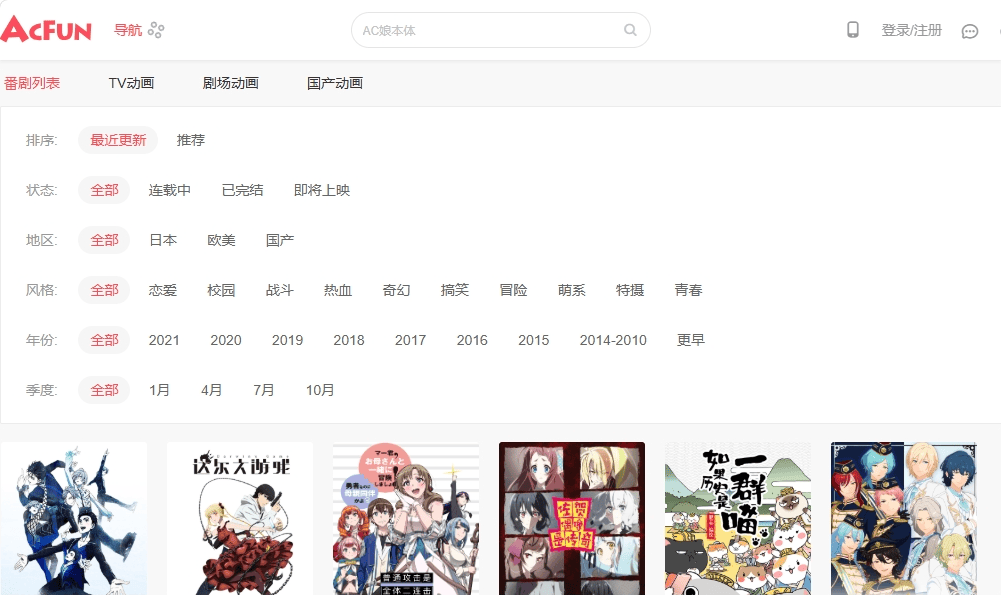This screenshot has width=1001, height=595.
Task: Open the ice skaters anime poster
Action: click(73, 518)
